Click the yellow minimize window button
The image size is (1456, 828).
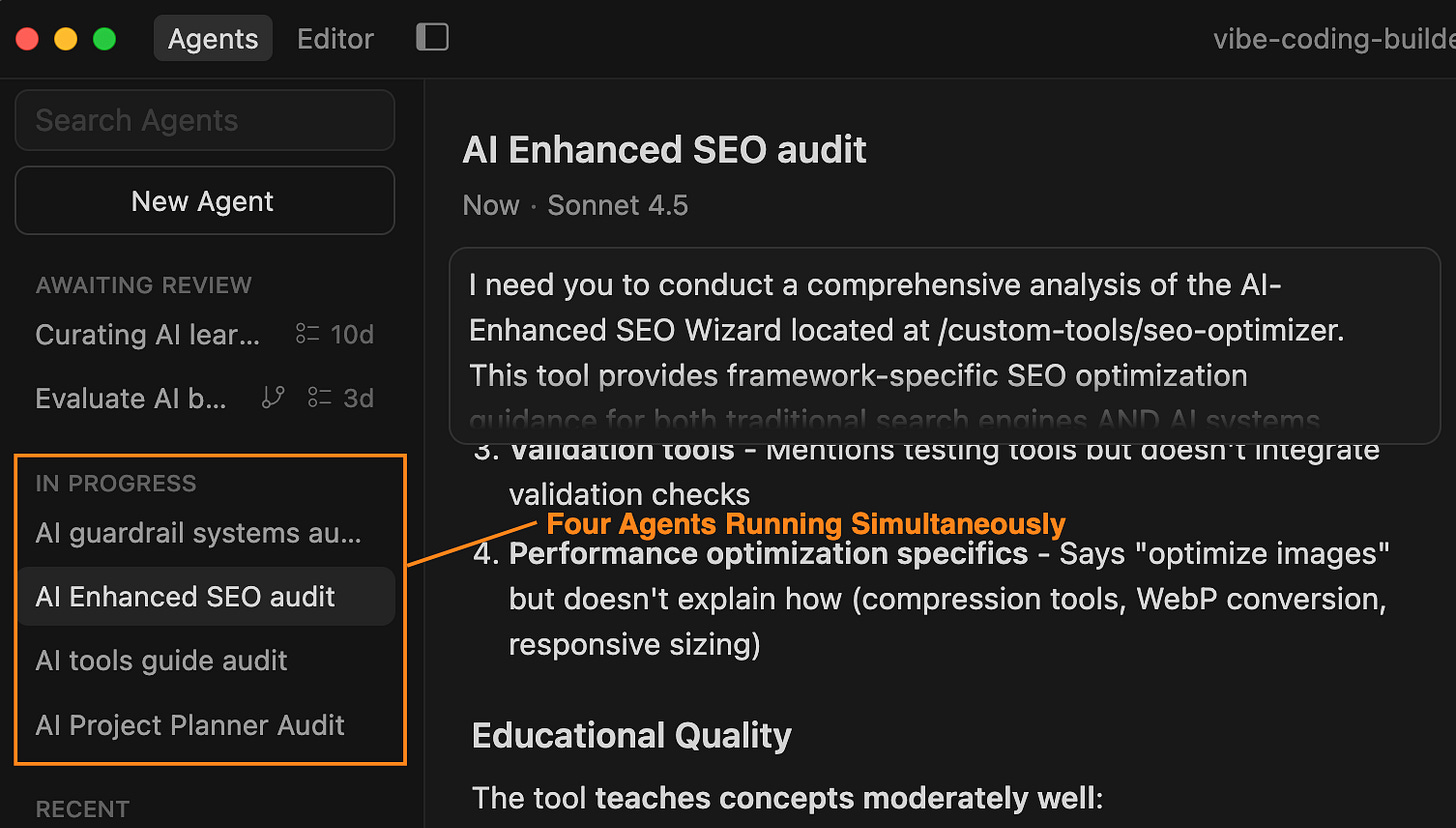65,39
